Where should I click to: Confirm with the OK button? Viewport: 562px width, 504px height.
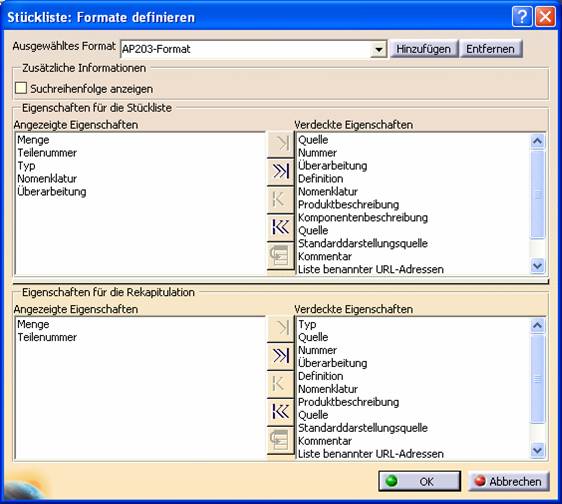[x=420, y=481]
